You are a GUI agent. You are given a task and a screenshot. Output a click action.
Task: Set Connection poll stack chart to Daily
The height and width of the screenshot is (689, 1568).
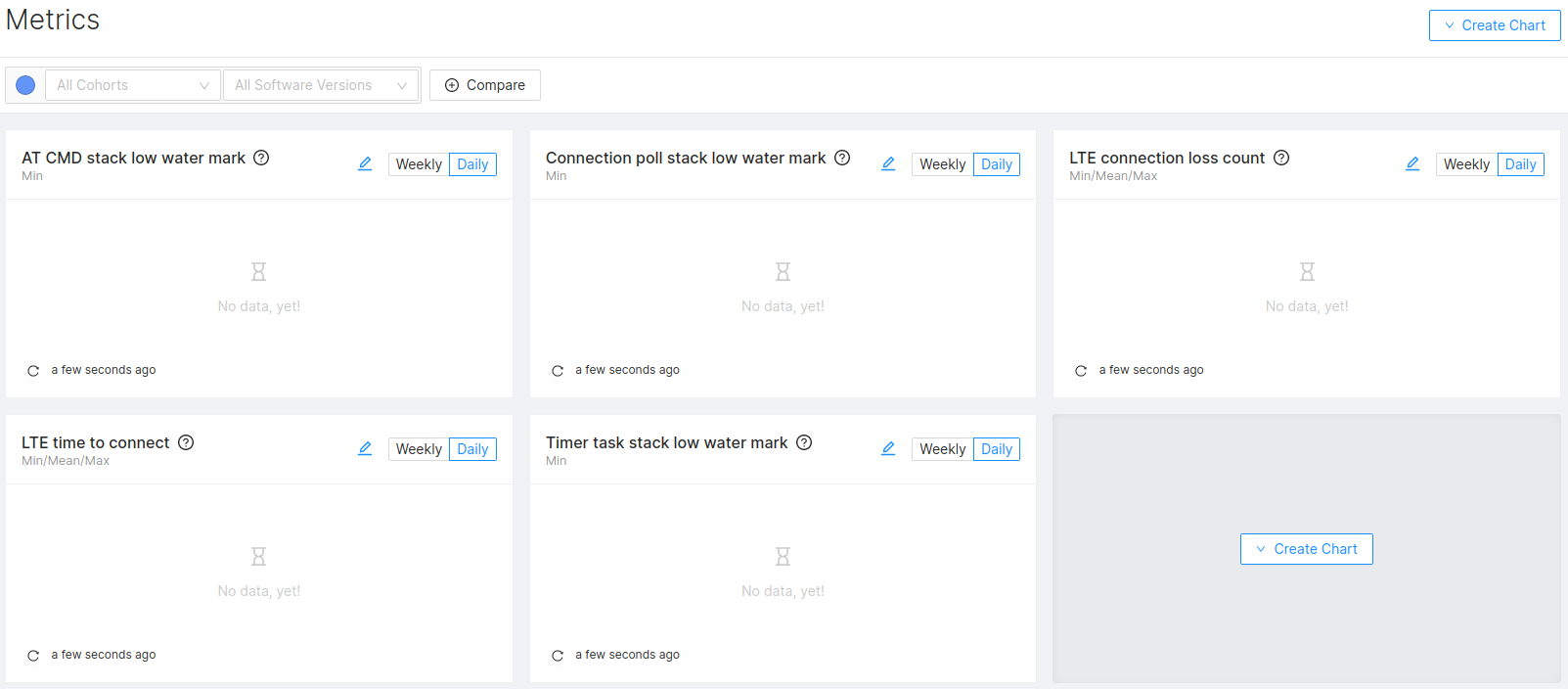point(996,164)
